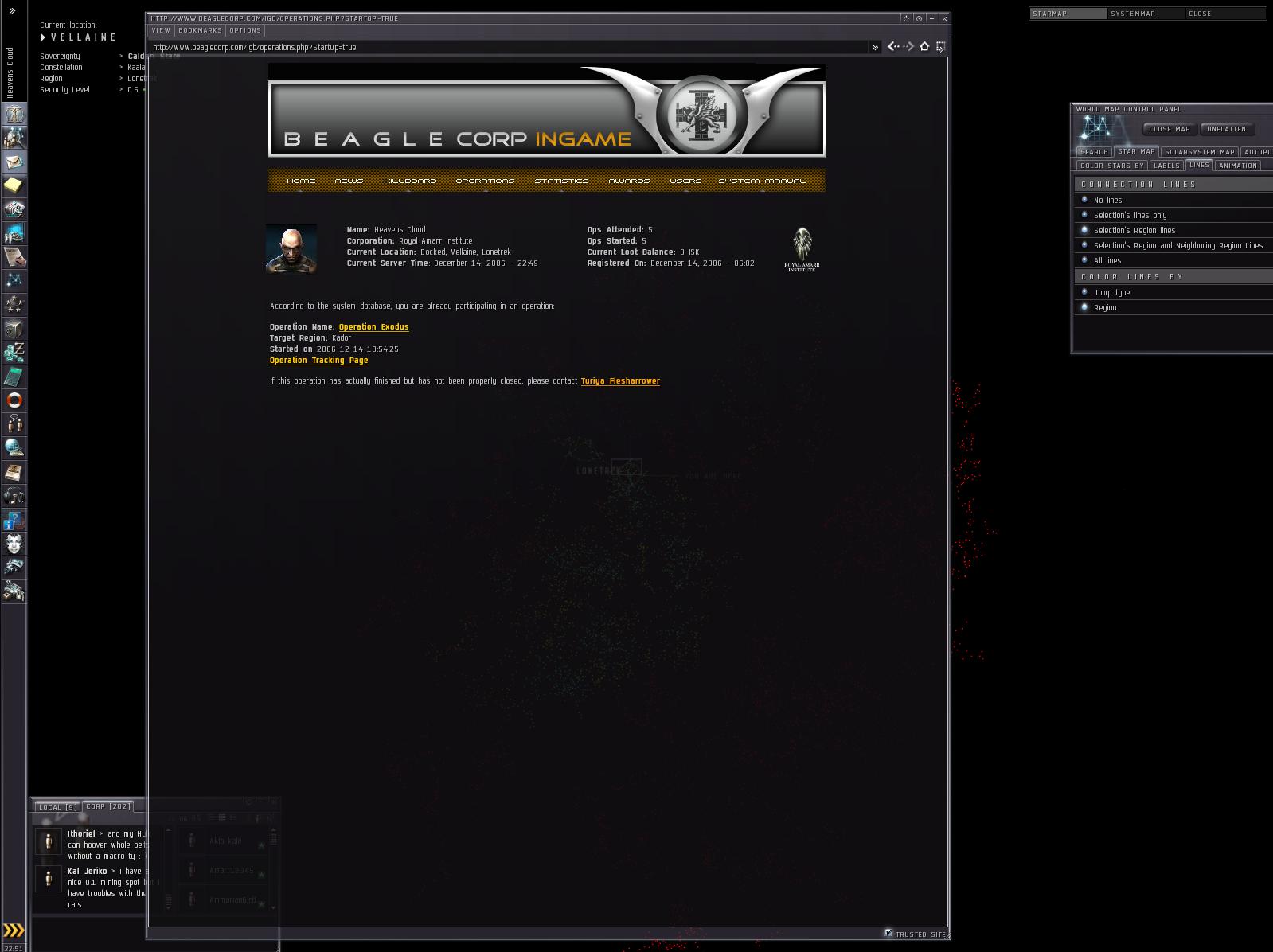Open the in-game Browser globe icon
The image size is (1273, 952).
point(14,448)
